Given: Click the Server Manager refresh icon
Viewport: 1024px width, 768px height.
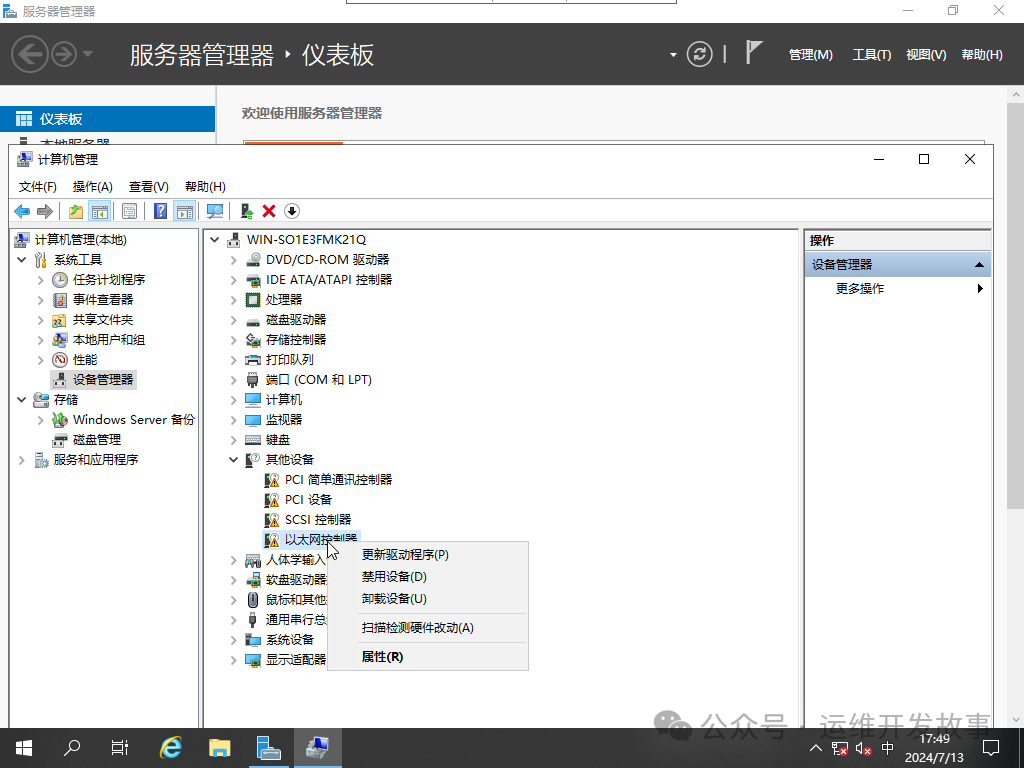Looking at the screenshot, I should point(699,54).
